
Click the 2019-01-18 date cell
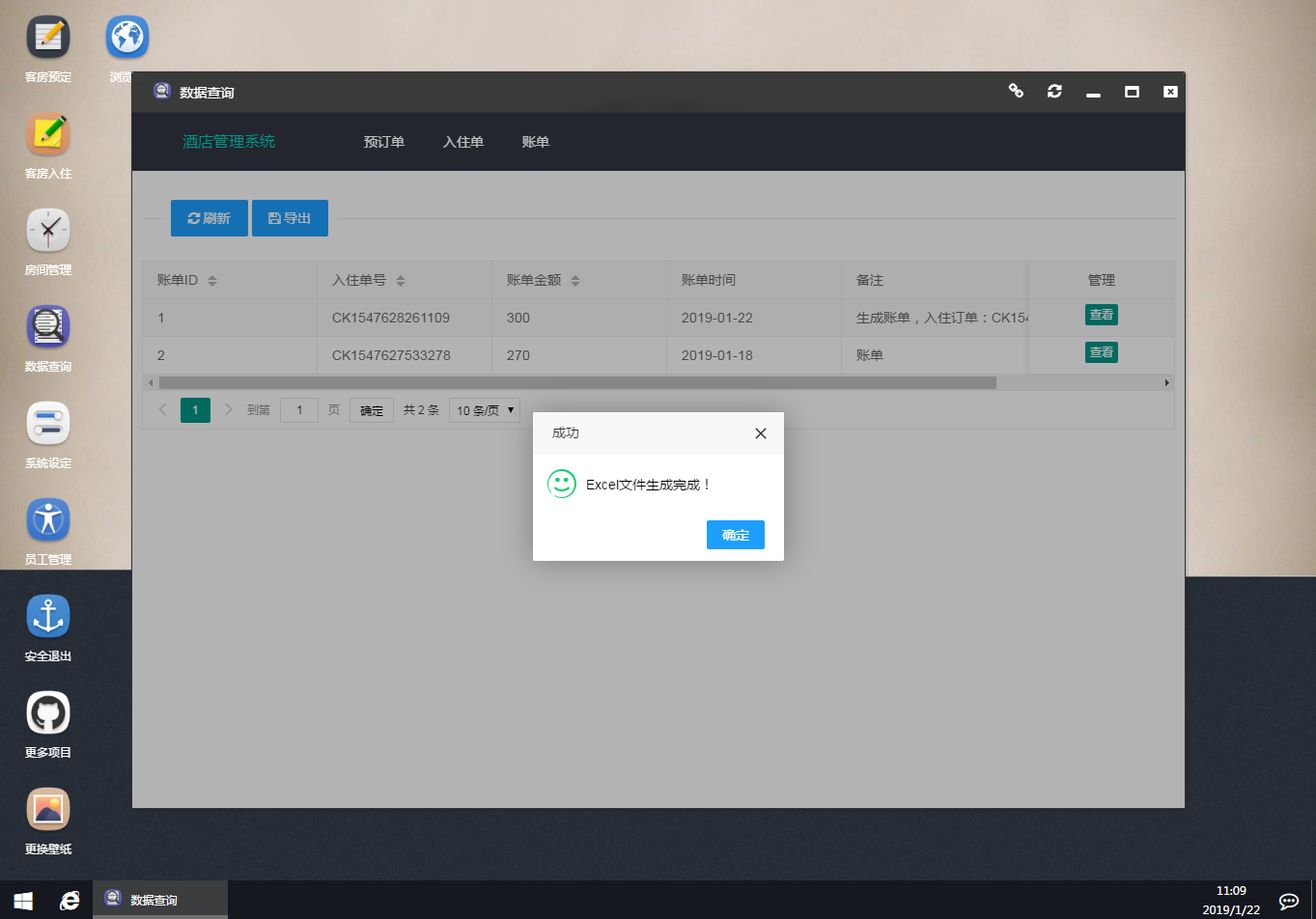pyautogui.click(x=754, y=355)
